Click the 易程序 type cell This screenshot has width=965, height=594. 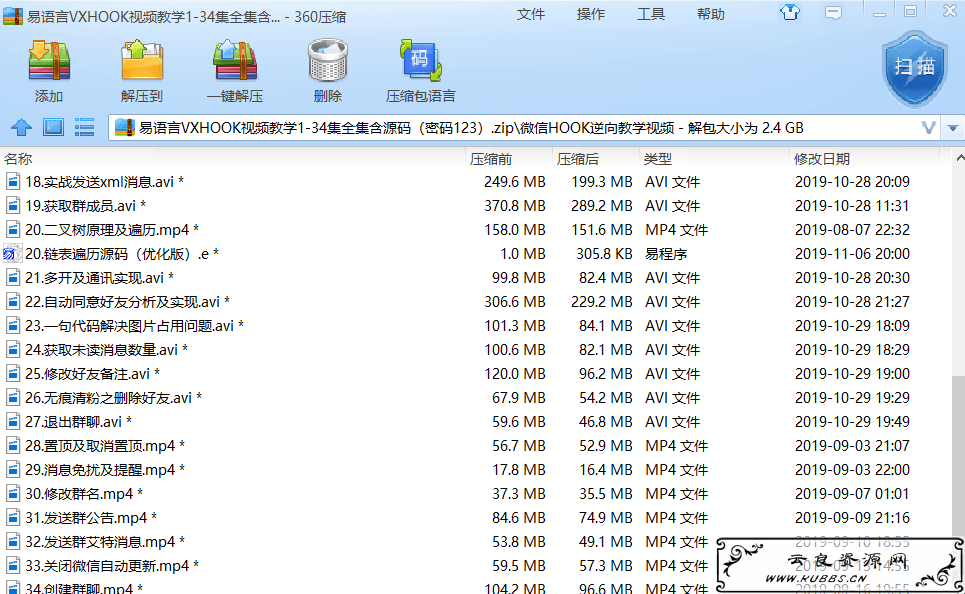[x=667, y=254]
